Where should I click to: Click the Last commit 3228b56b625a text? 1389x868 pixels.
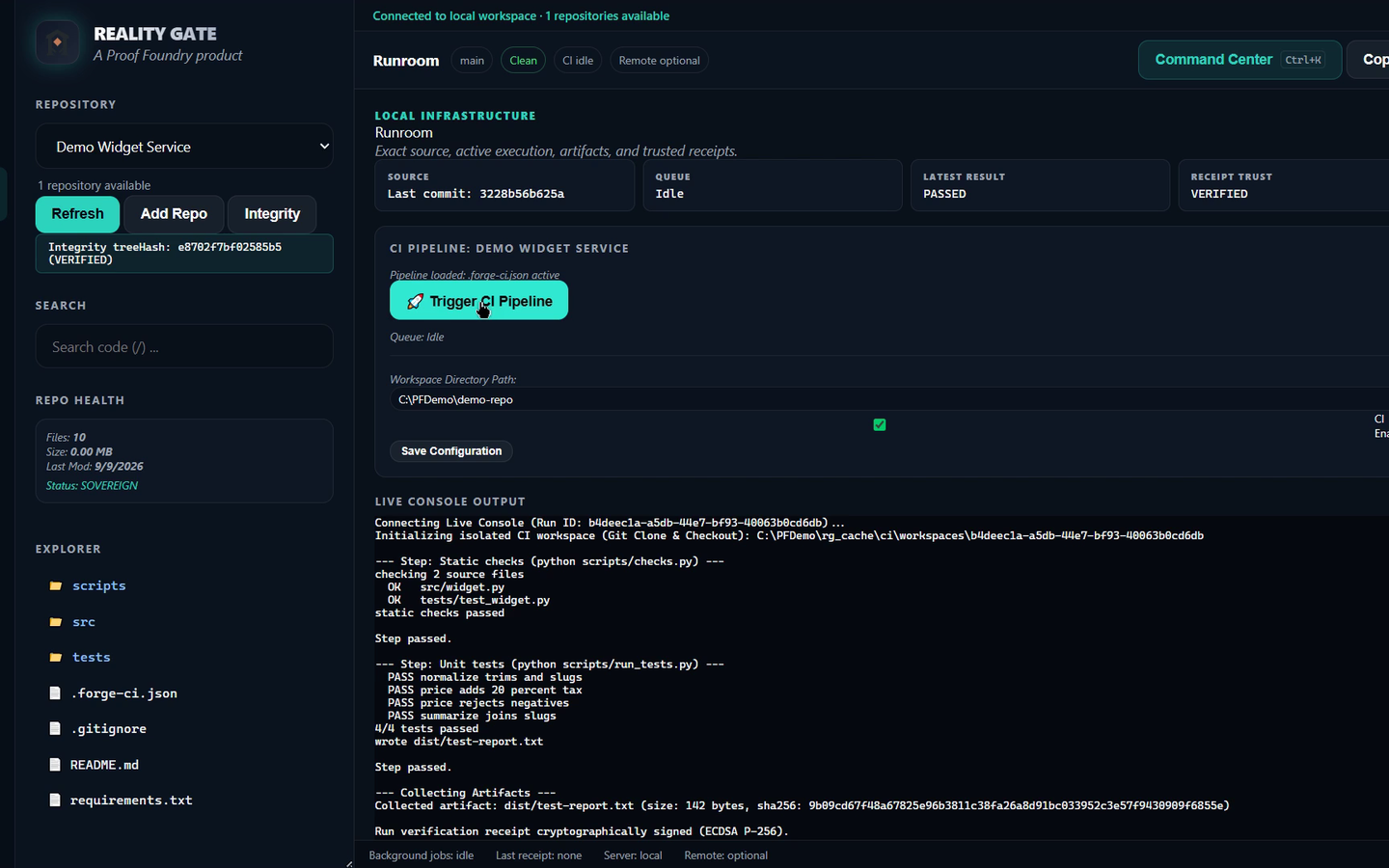click(476, 194)
